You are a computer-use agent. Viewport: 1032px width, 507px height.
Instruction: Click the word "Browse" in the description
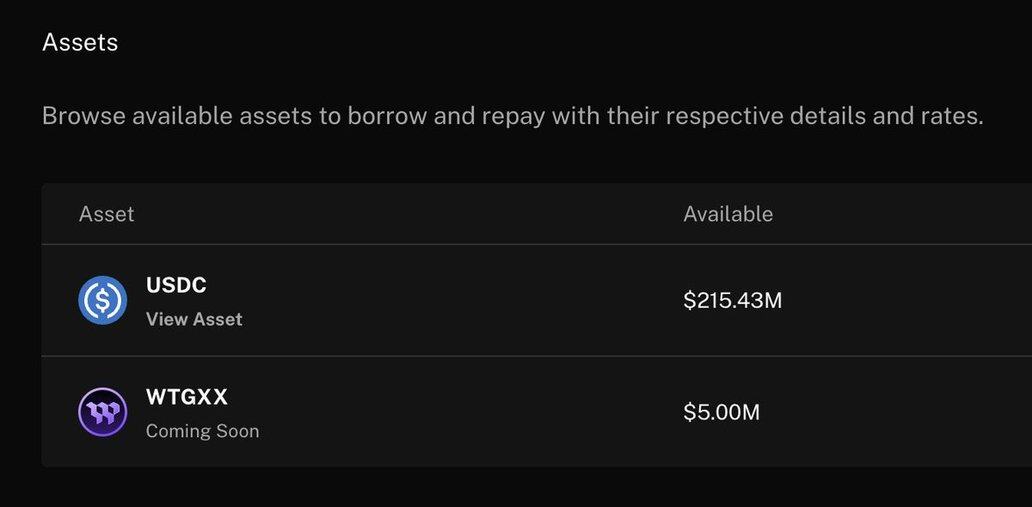tap(83, 116)
